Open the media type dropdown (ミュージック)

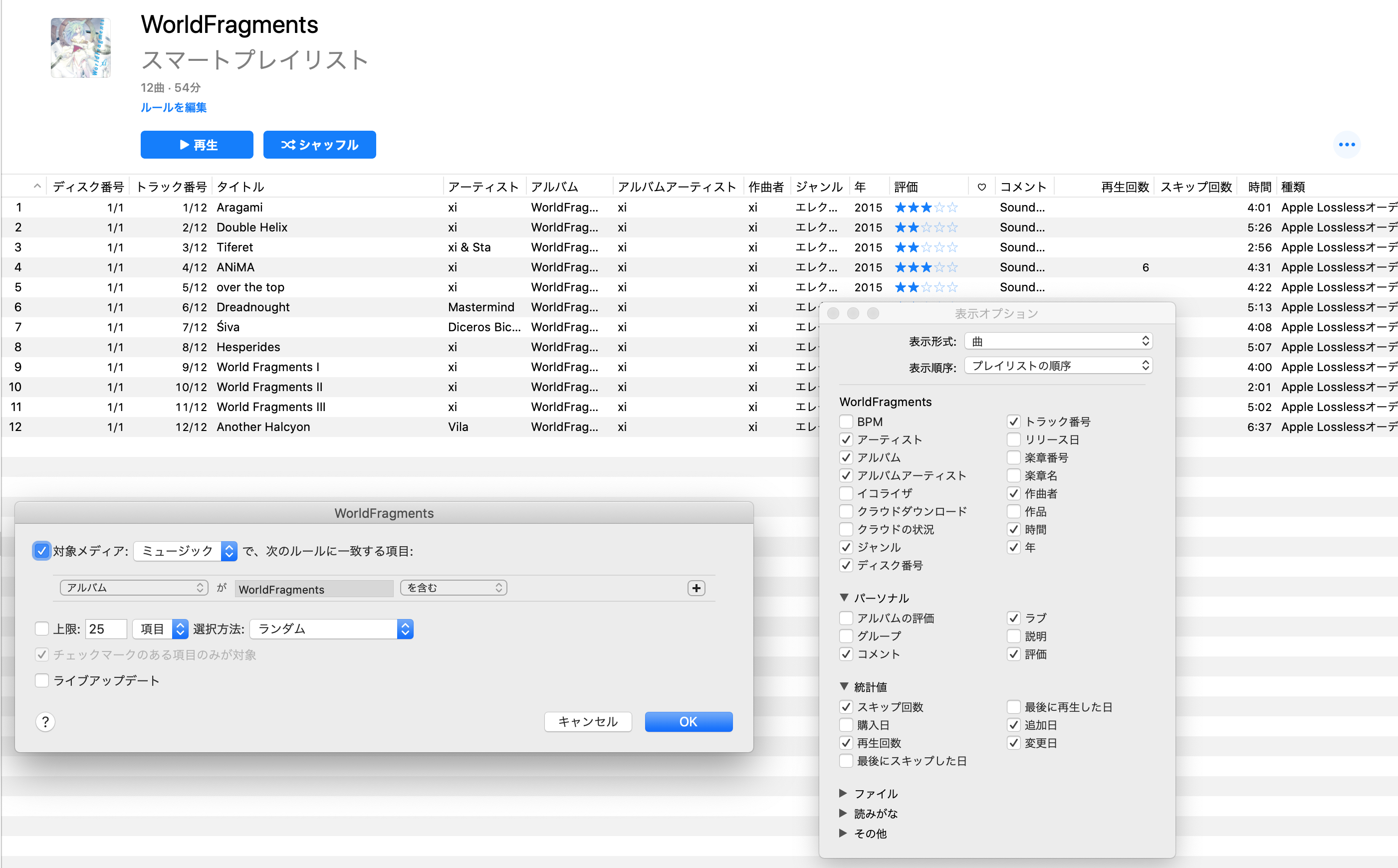tap(185, 551)
